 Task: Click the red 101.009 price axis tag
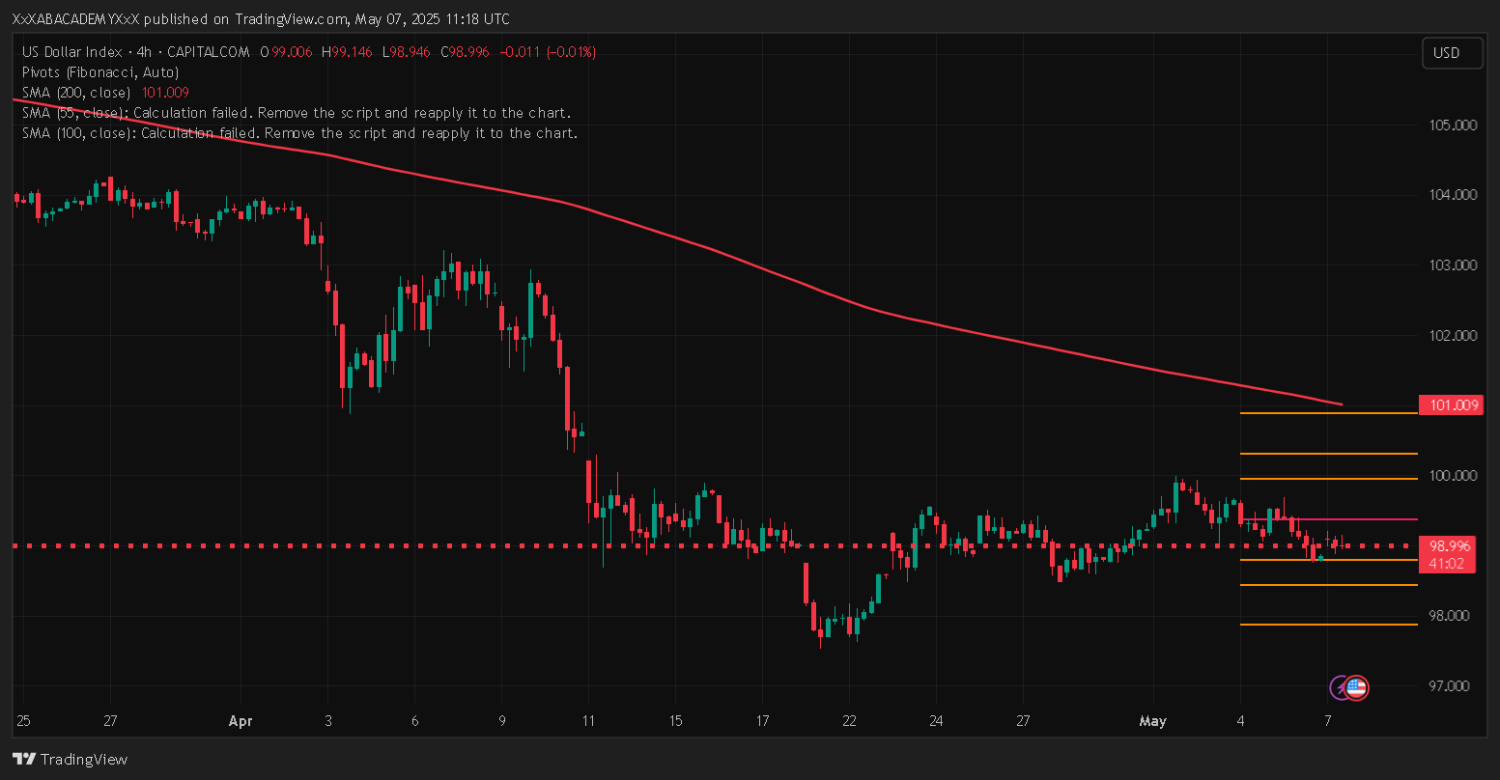[x=1450, y=405]
